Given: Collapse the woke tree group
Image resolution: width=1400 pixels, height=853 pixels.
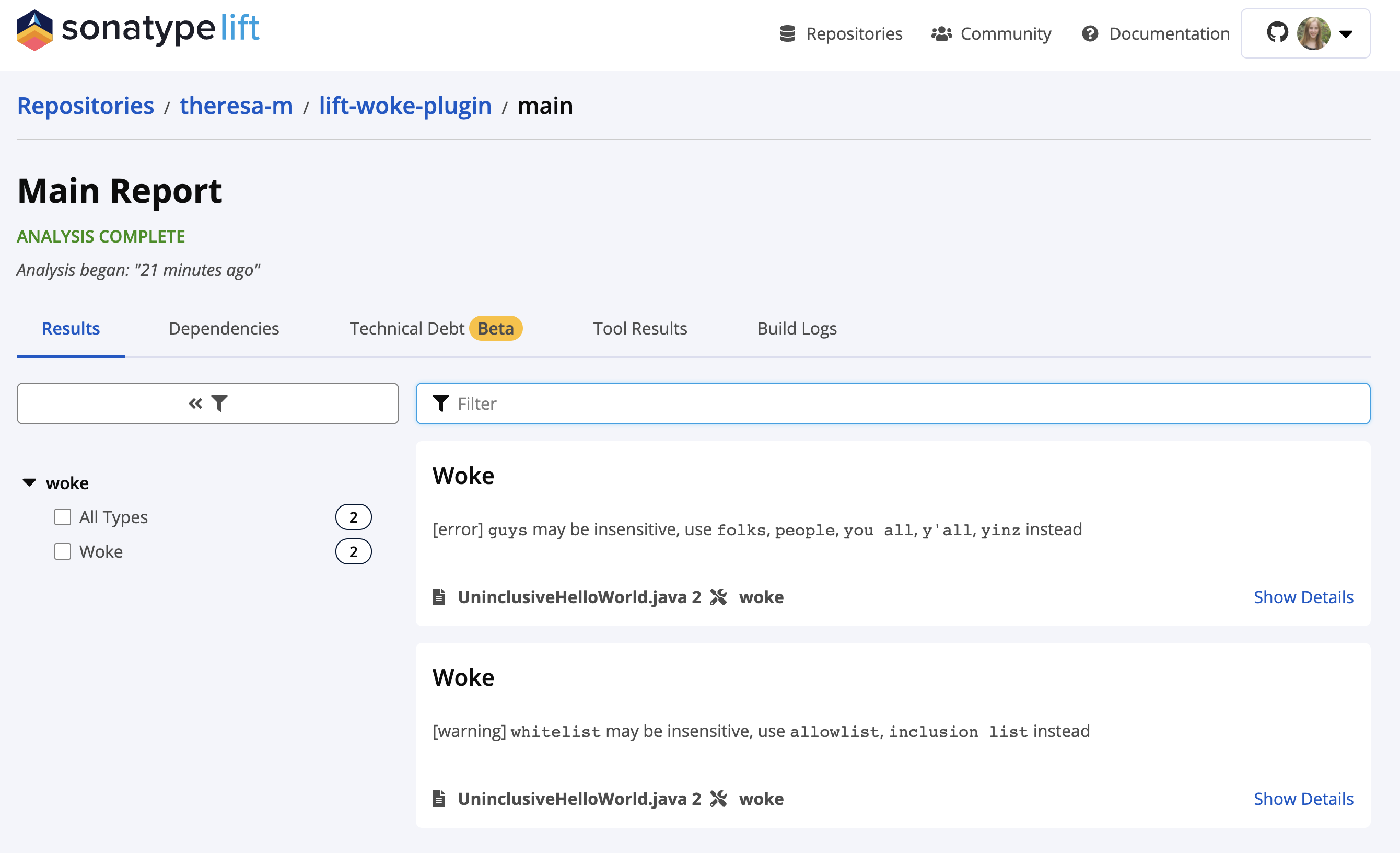Looking at the screenshot, I should pos(29,483).
